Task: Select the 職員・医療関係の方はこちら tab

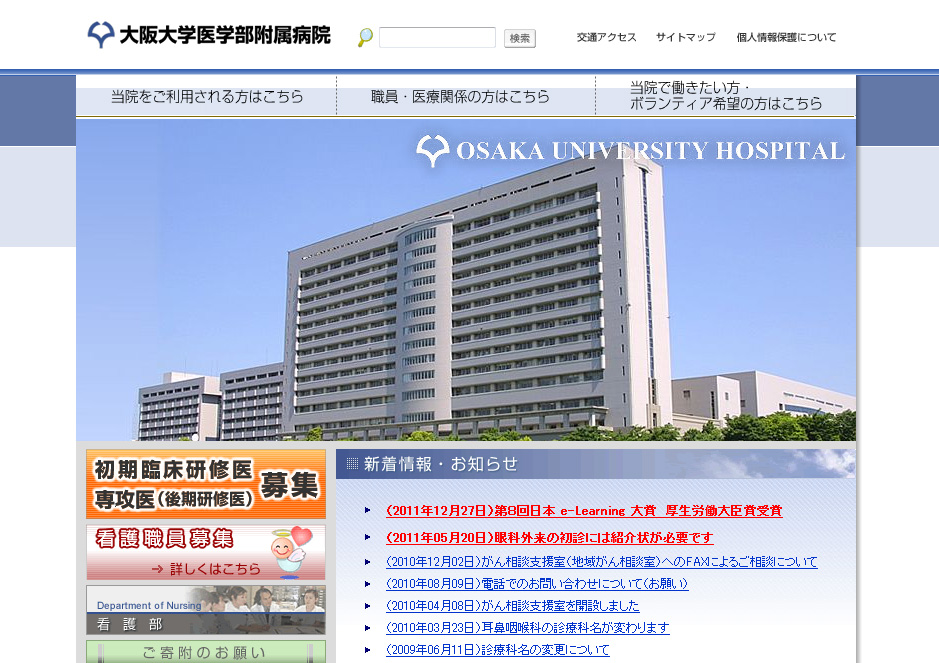Action: [460, 97]
